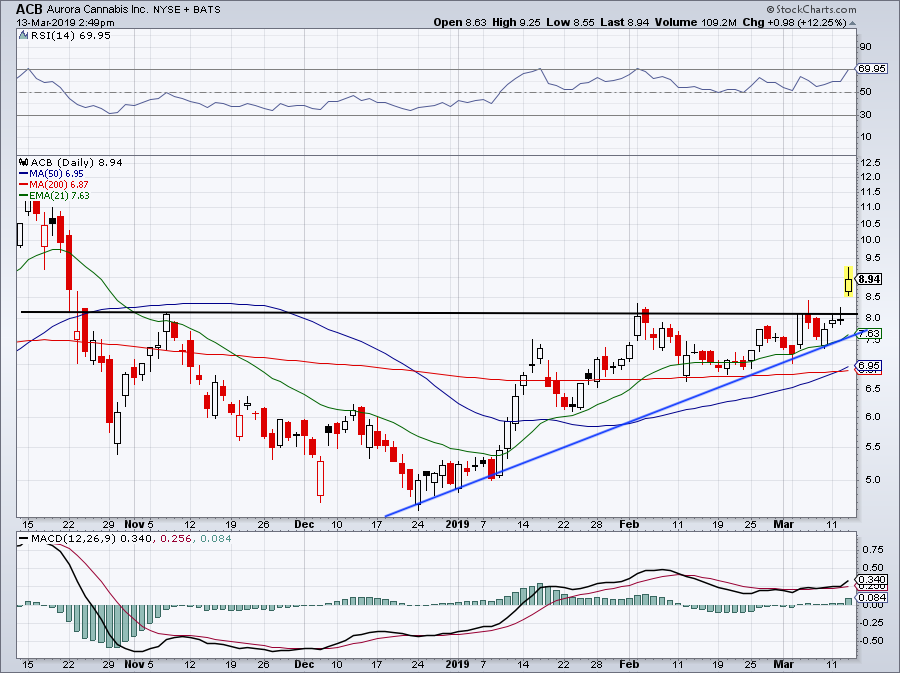Screen dimensions: 900x673
Task: Click the Aurora Cannabis Inc. company name
Action: coord(97,10)
